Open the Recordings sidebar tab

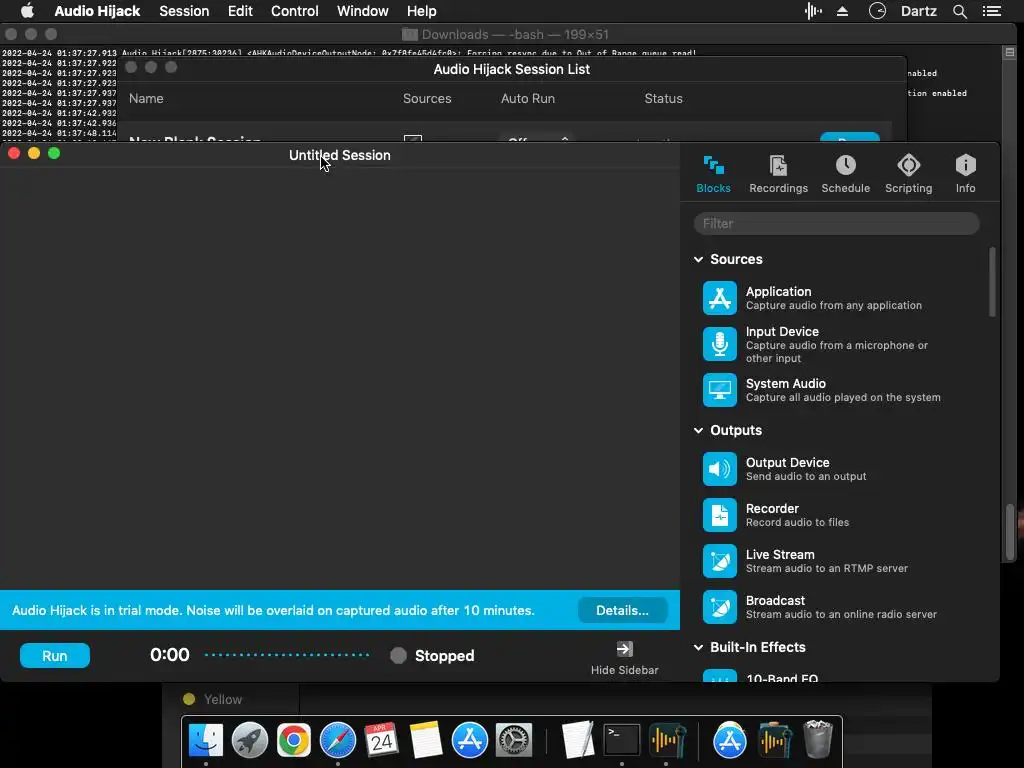pyautogui.click(x=778, y=174)
